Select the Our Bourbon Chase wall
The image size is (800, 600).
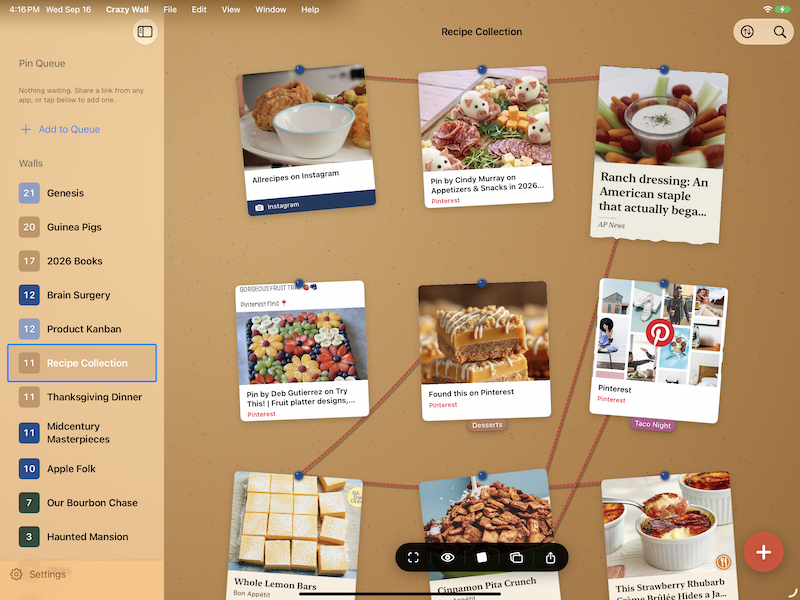point(82,503)
